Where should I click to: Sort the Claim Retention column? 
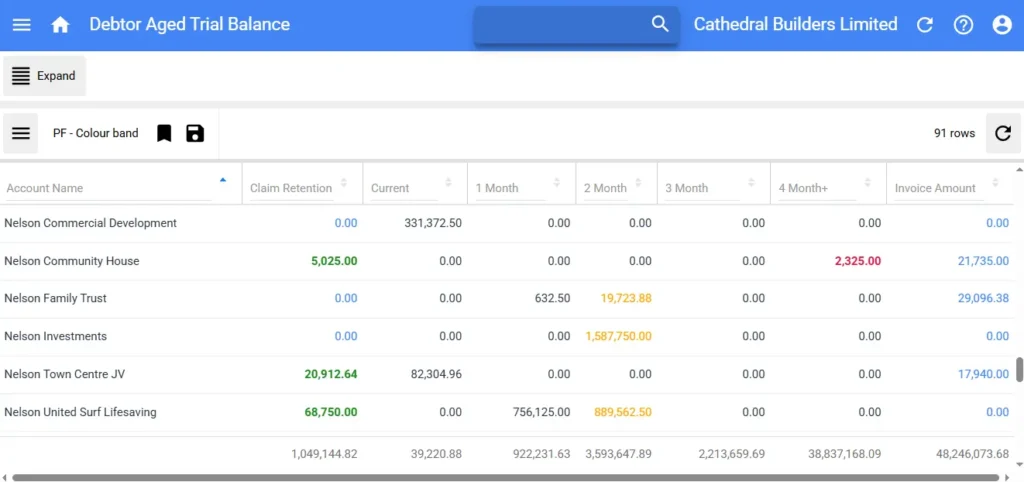coord(344,182)
